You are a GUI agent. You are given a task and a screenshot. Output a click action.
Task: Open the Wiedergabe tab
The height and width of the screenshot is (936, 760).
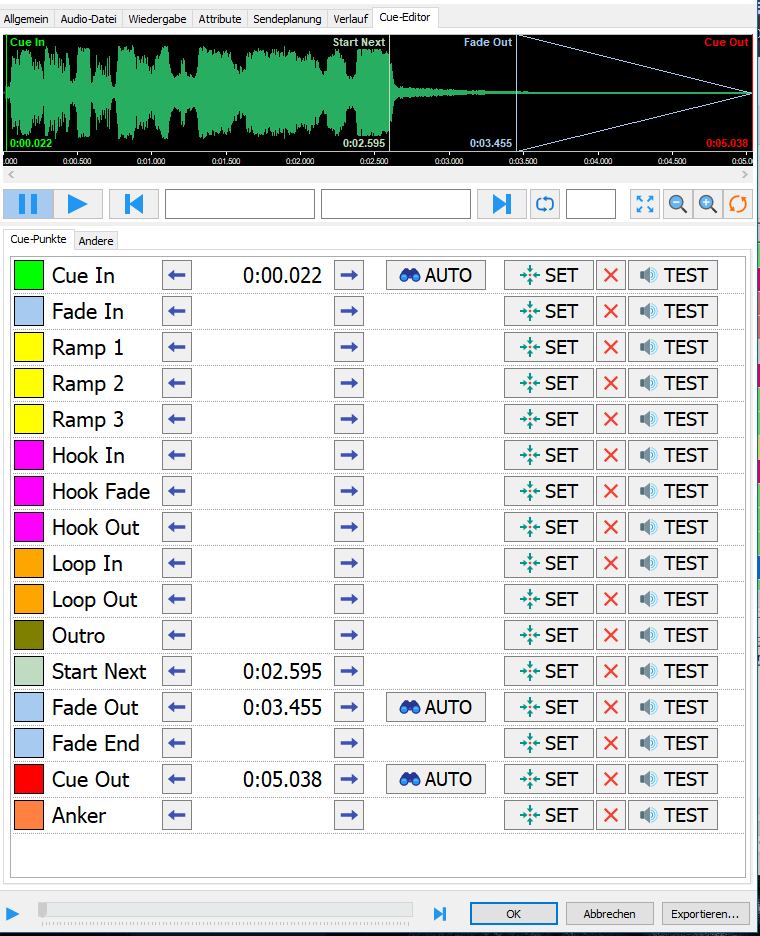[x=157, y=19]
